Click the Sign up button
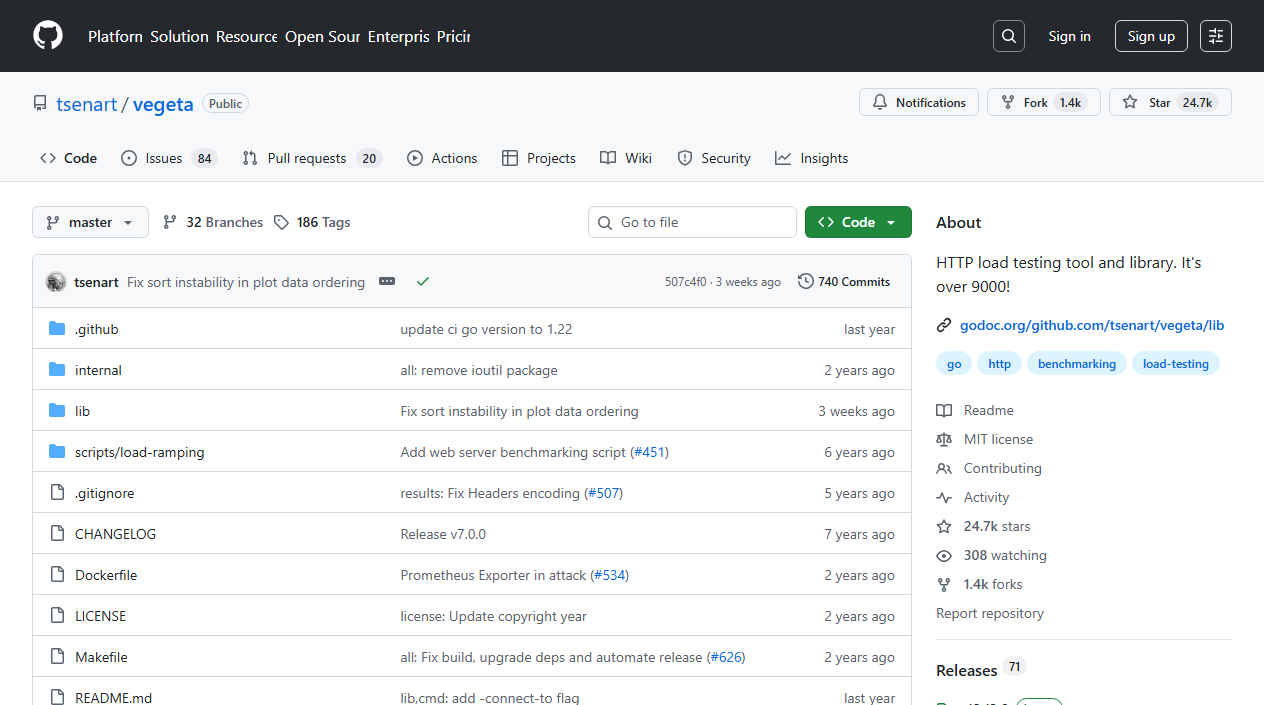The width and height of the screenshot is (1264, 705). click(x=1151, y=36)
